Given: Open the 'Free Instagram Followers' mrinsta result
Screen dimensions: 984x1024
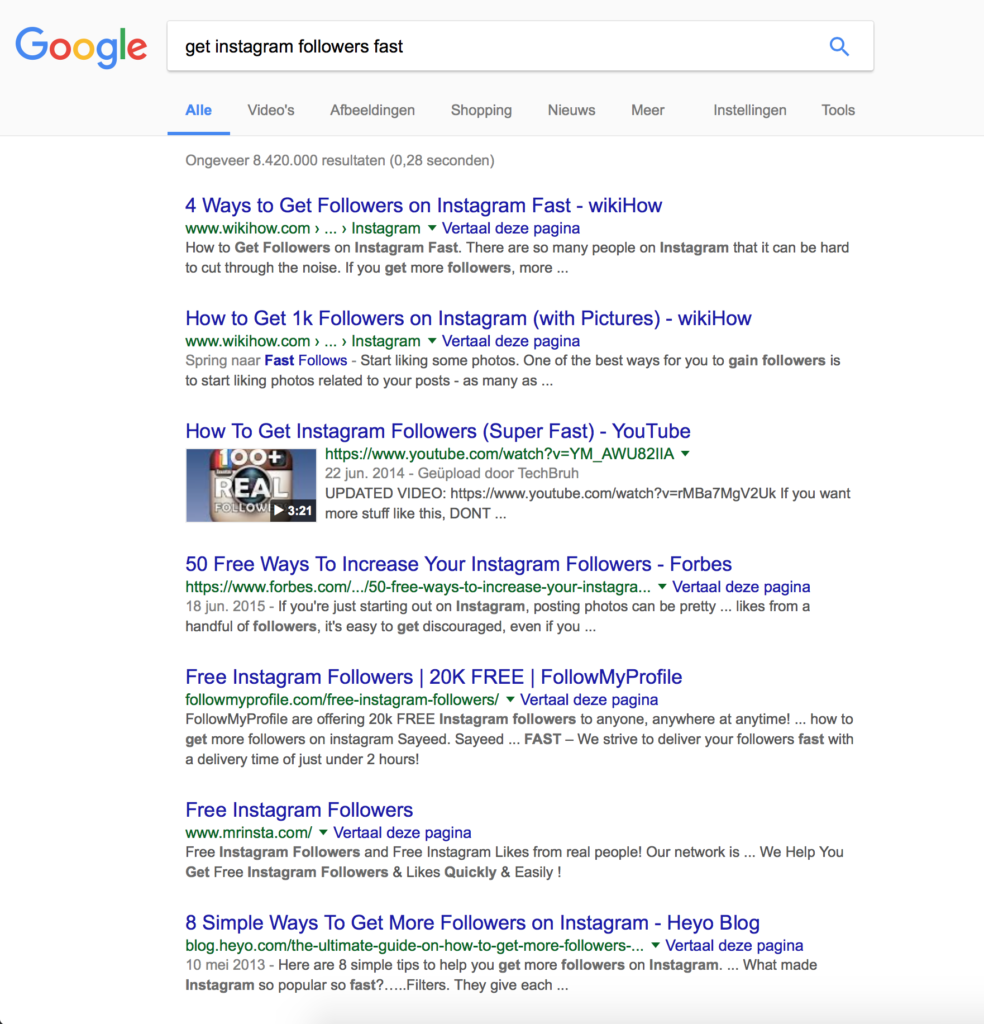Looking at the screenshot, I should [299, 810].
